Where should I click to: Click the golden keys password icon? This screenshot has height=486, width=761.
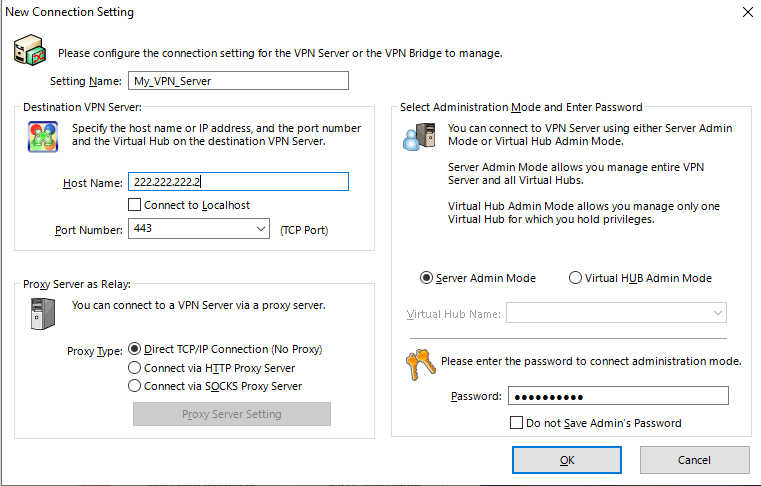pos(420,364)
